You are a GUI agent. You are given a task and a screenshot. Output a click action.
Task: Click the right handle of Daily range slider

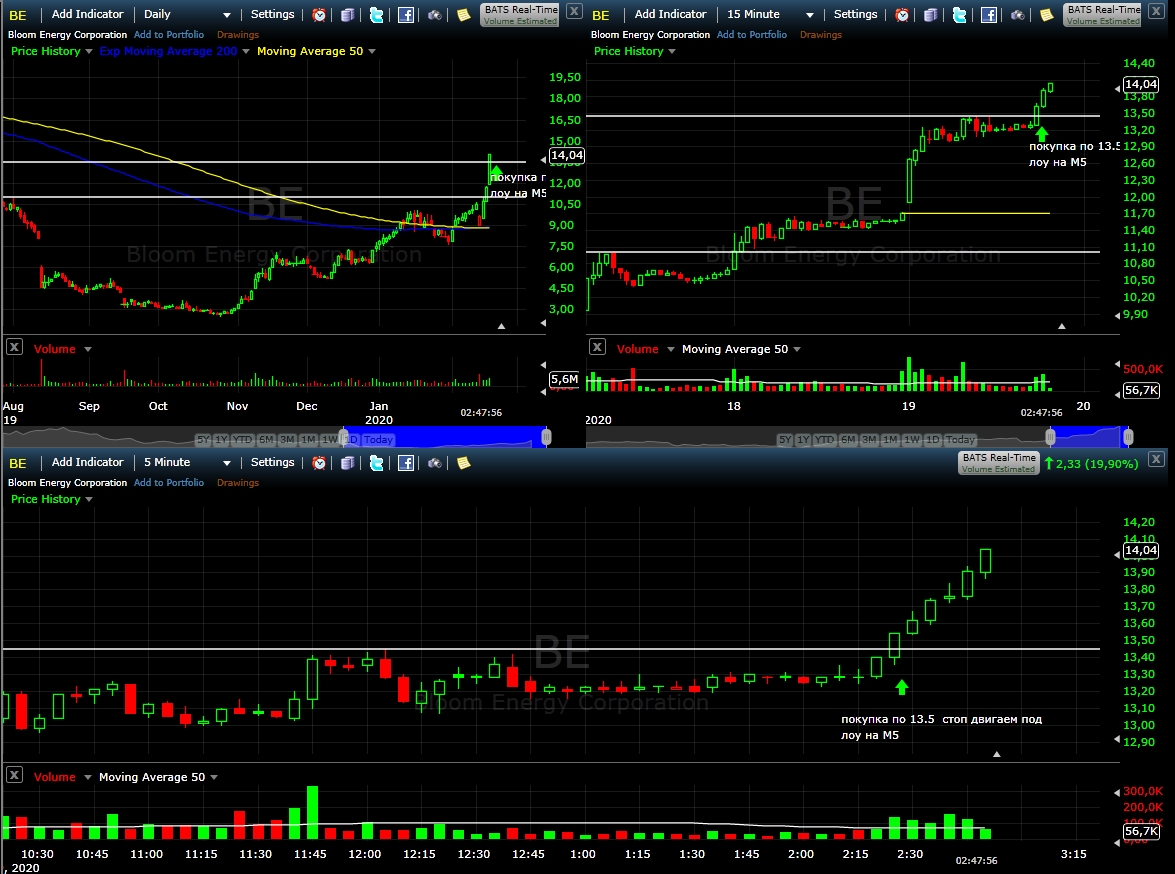pyautogui.click(x=546, y=437)
